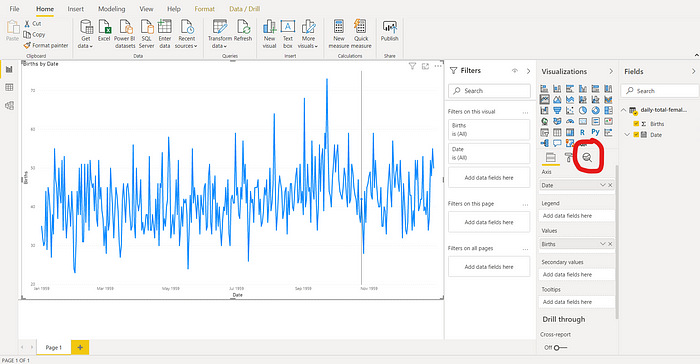Open the Analytics pane magnifier tab

pos(587,157)
